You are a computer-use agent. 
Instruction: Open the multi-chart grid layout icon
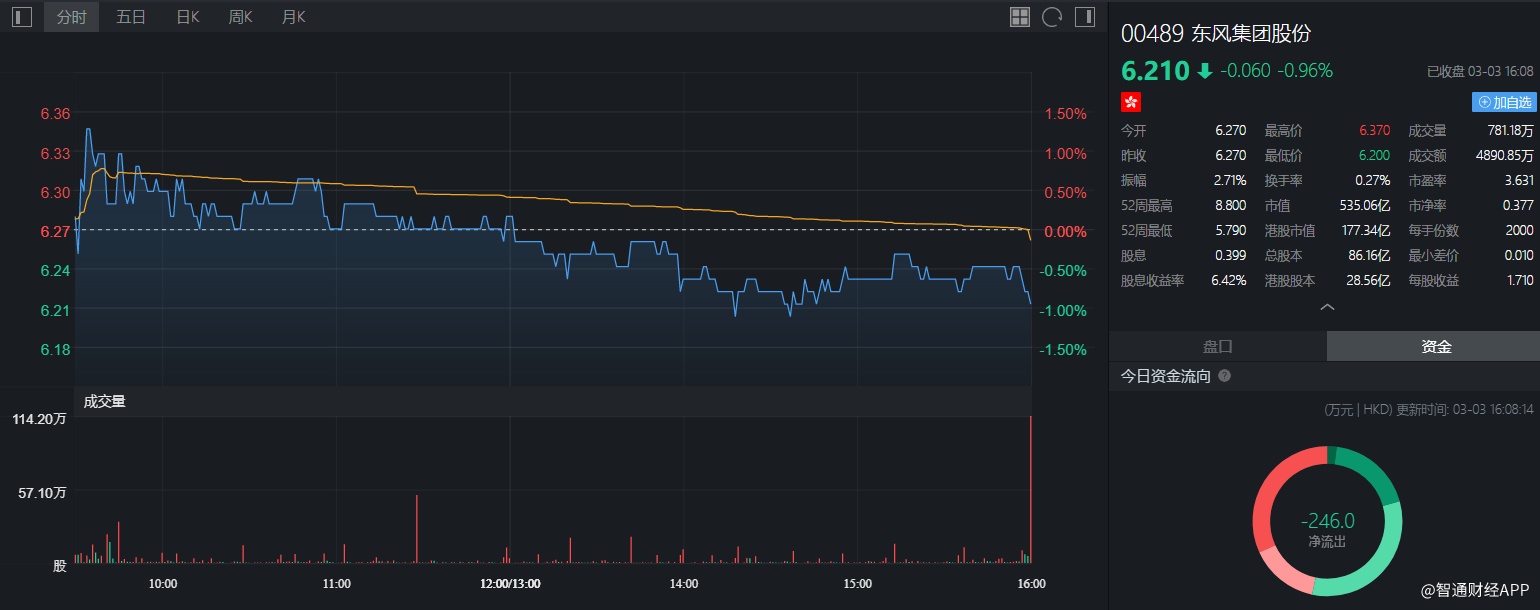click(x=1020, y=17)
